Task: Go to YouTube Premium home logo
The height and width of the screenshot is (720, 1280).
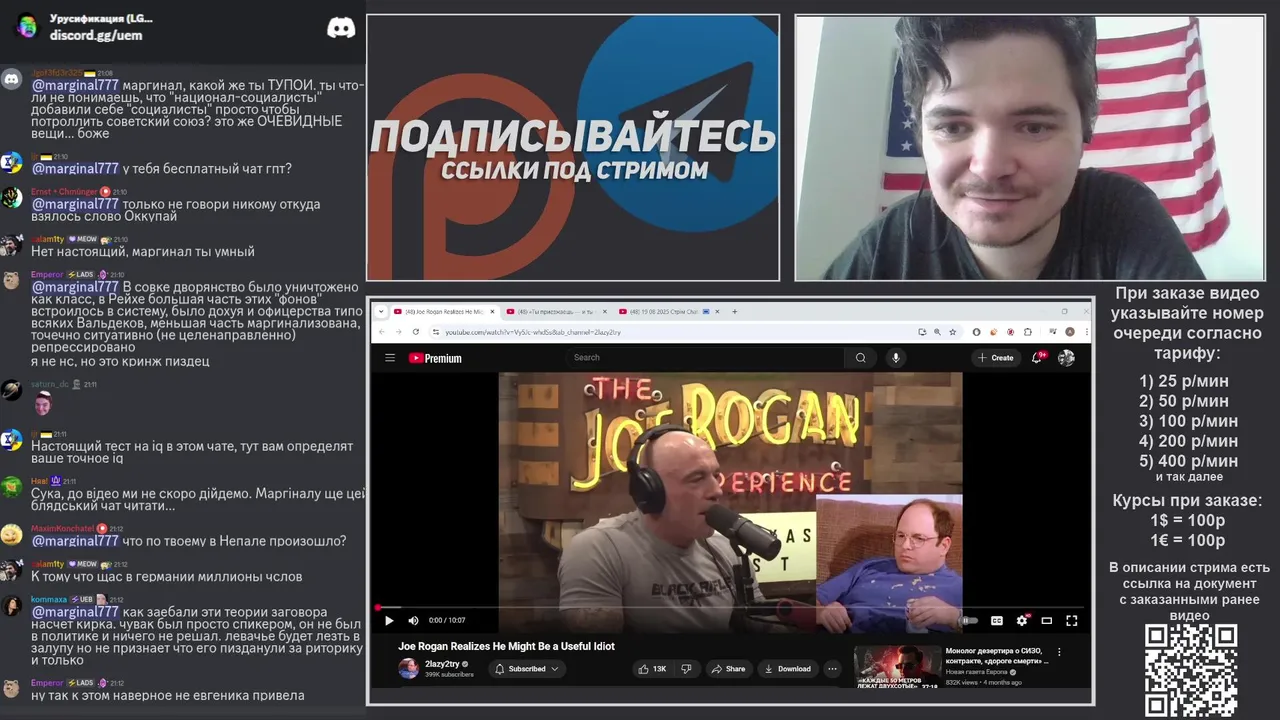Action: [435, 358]
